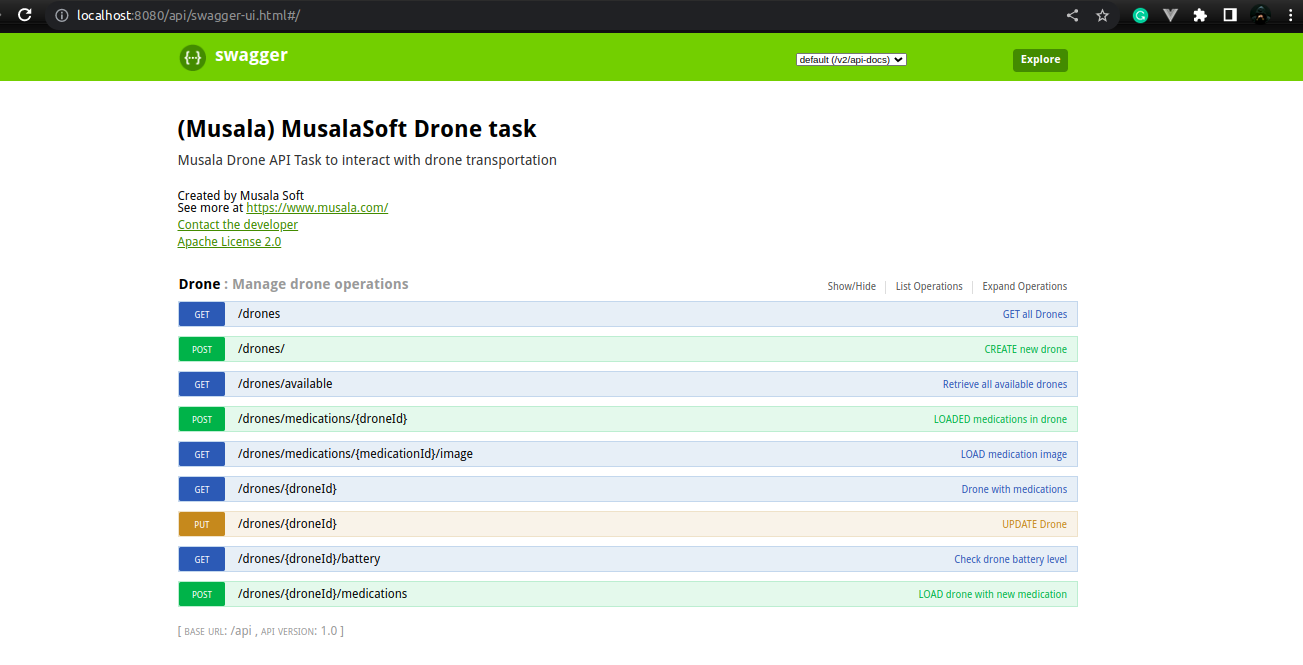The image size is (1303, 665).
Task: Click the POST badge for /drones/
Action: 202,349
